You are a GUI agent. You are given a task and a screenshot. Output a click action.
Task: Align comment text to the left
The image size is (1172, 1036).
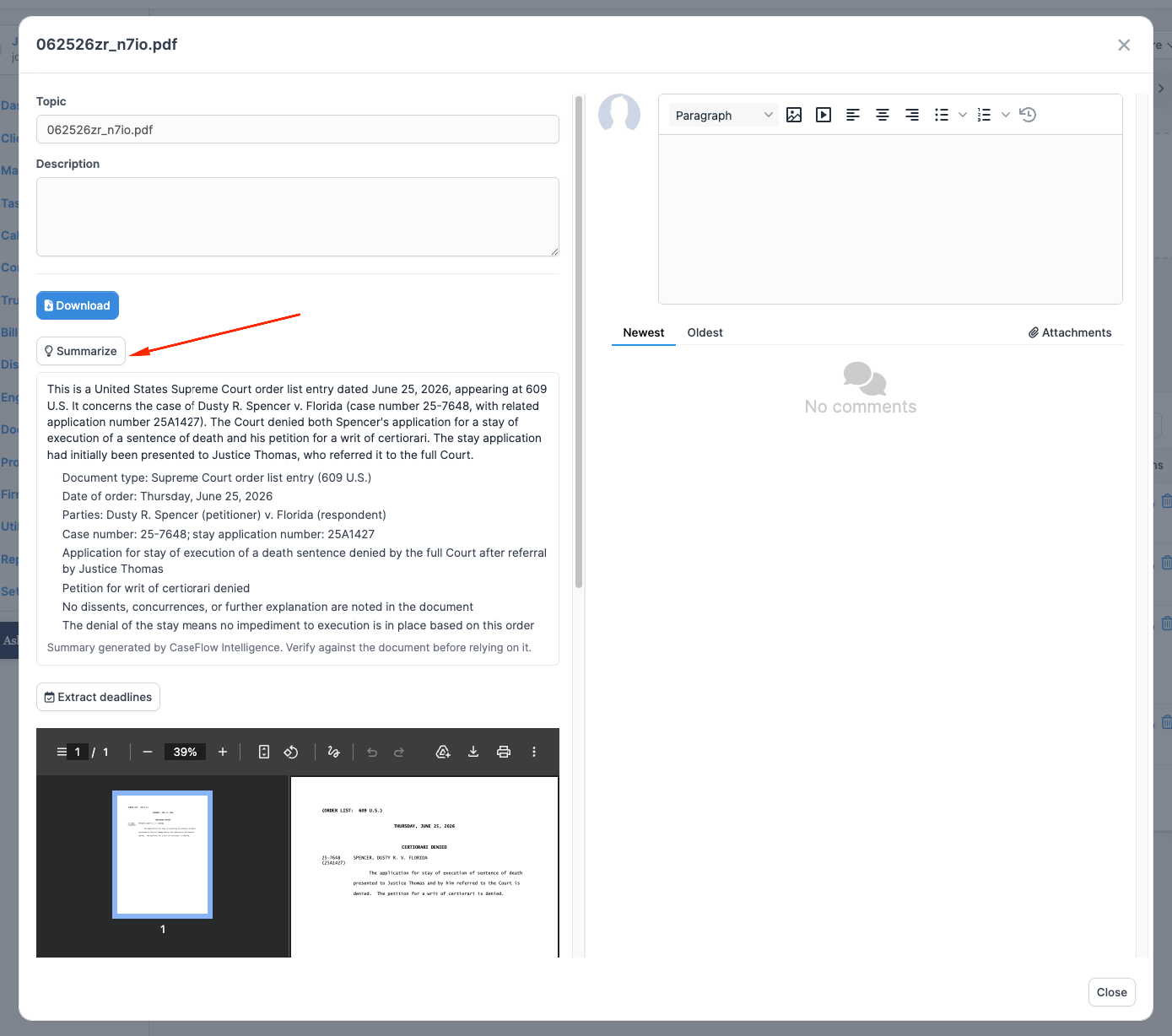click(x=853, y=115)
